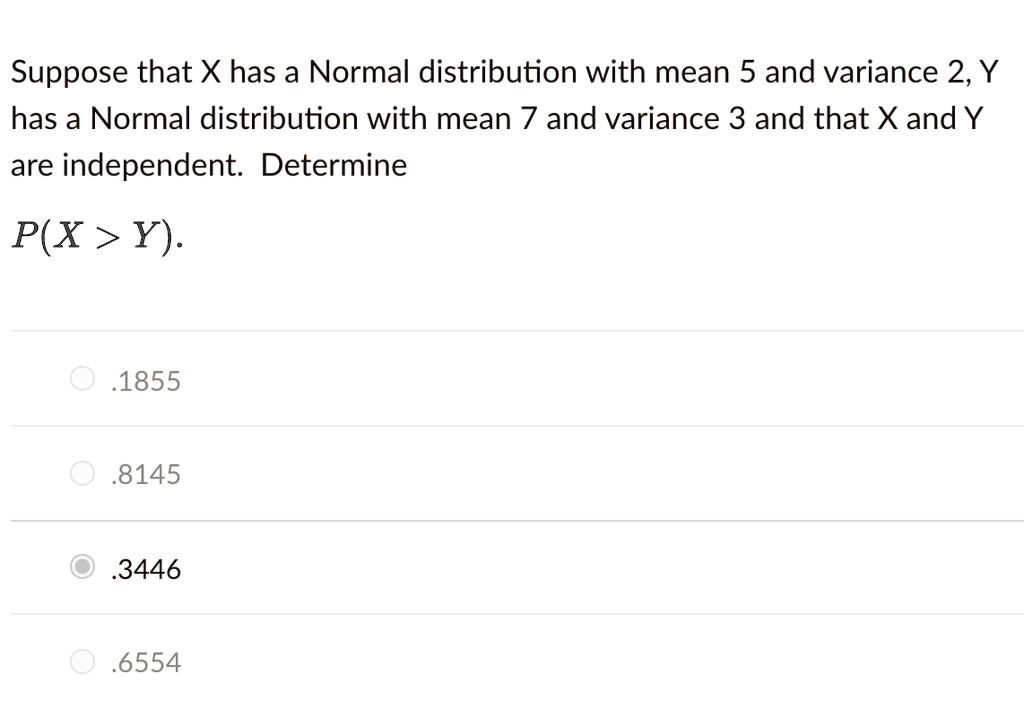This screenshot has width=1024, height=717.
Task: Select the .8145 radio button
Action: 81,473
